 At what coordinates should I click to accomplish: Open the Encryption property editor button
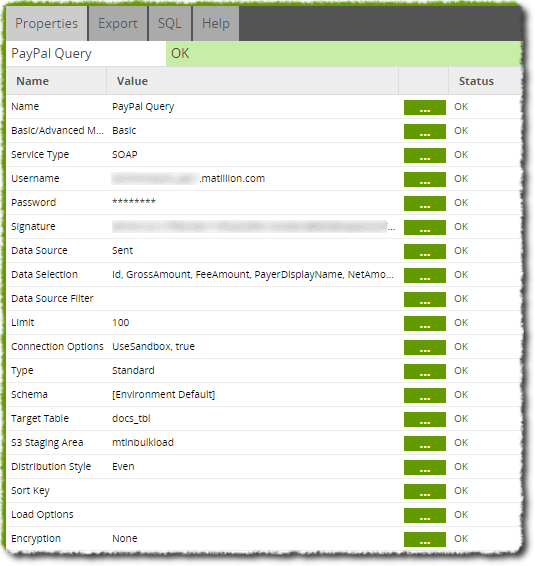click(x=425, y=540)
